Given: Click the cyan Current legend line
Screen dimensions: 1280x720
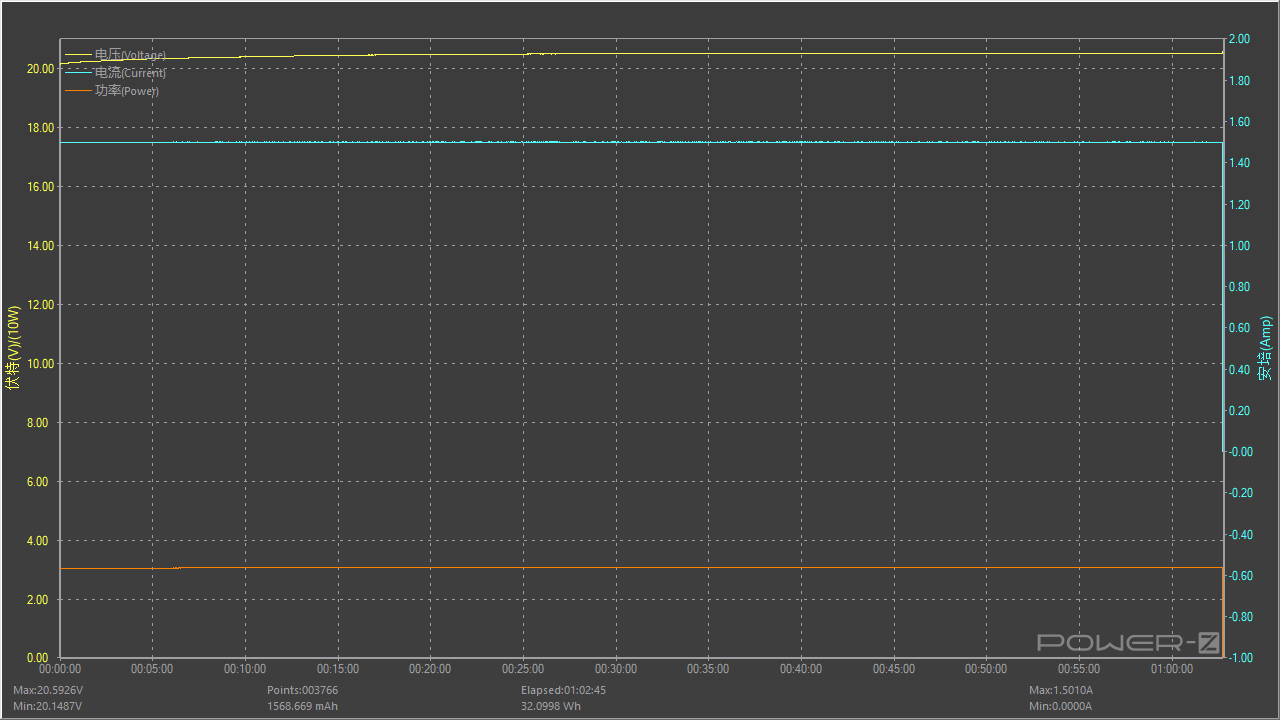Looking at the screenshot, I should pos(78,73).
